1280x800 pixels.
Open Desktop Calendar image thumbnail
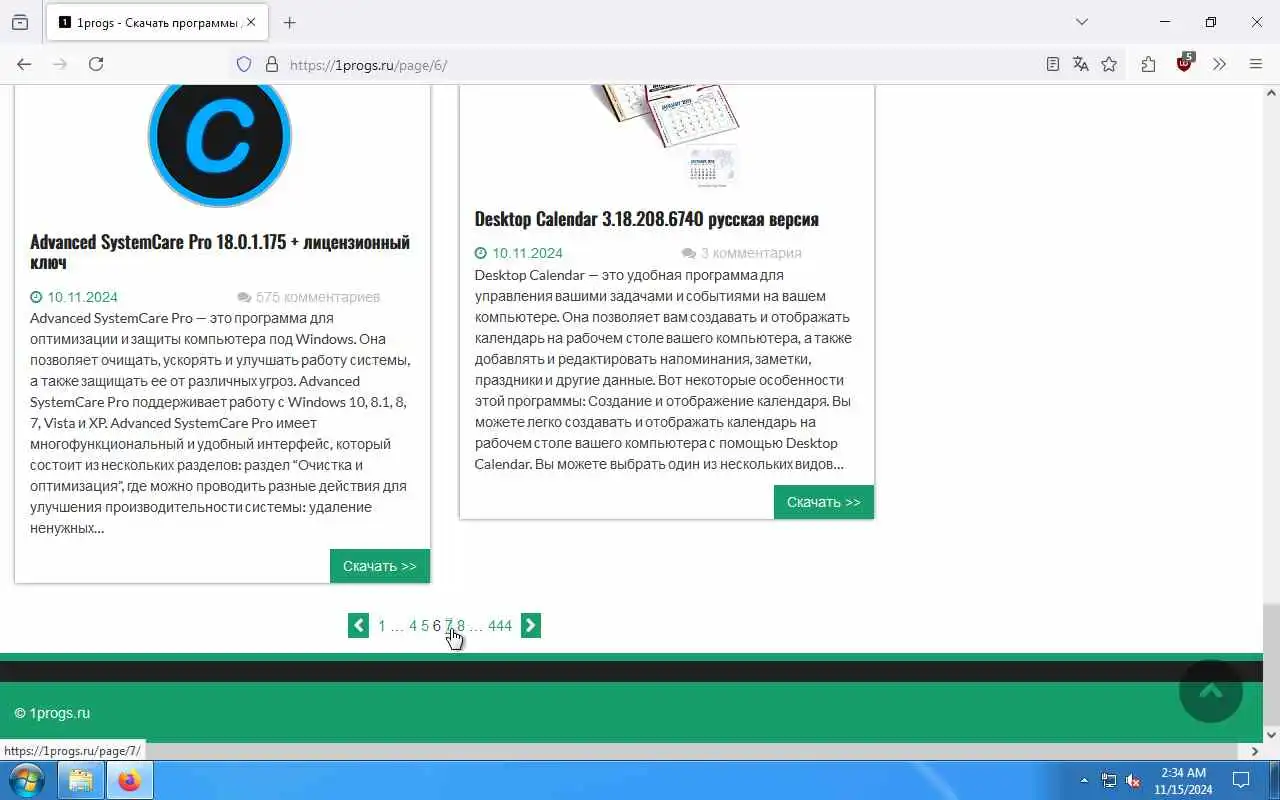666,136
